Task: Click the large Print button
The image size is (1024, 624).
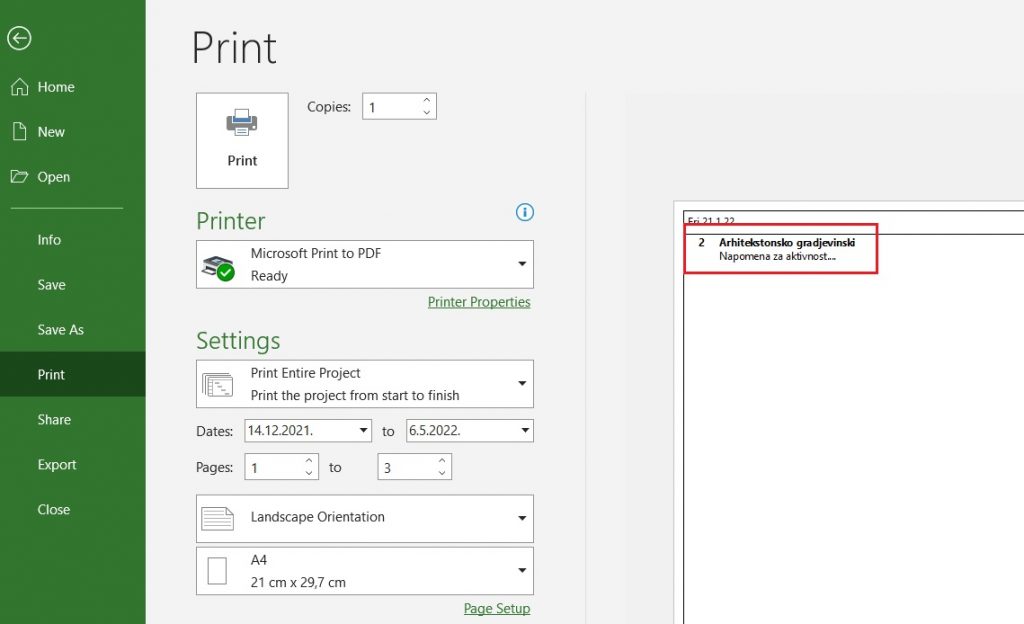Action: (242, 141)
